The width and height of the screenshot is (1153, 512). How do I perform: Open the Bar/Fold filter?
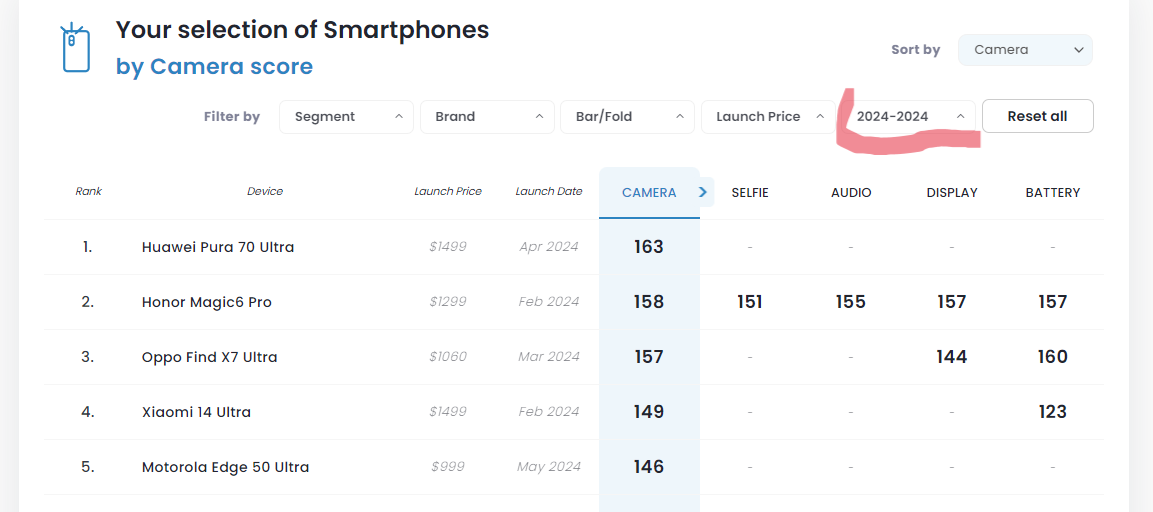pos(627,117)
